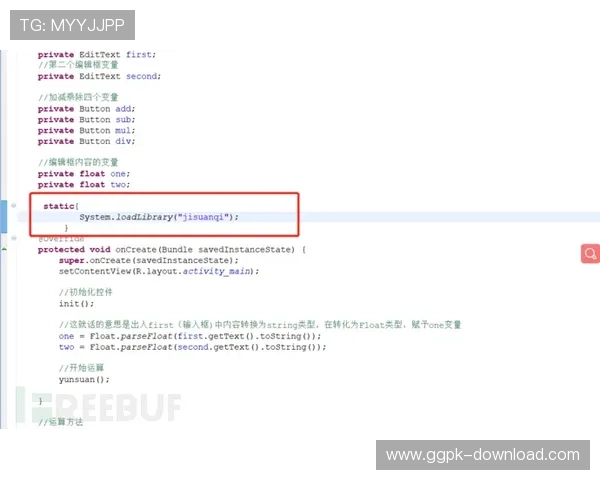Click the loadLibrary method call
The height and width of the screenshot is (480, 600).
(145, 217)
